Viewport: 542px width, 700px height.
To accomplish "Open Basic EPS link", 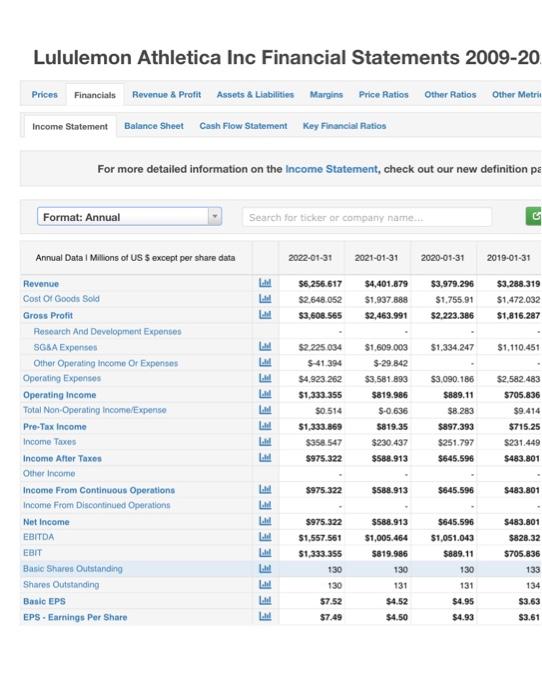I will pyautogui.click(x=44, y=601).
